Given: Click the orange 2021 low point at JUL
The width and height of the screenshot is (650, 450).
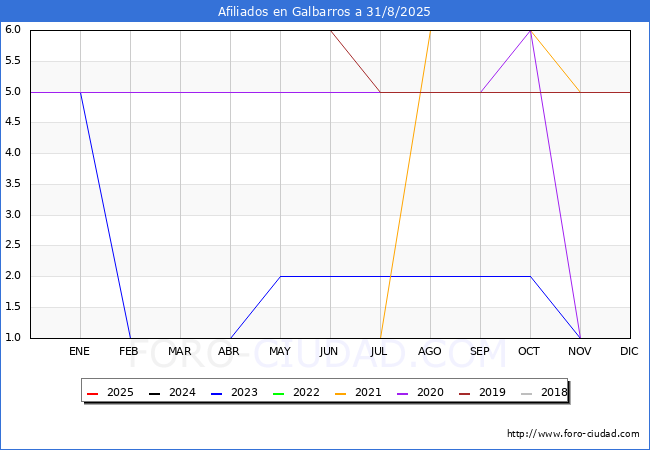Looking at the screenshot, I should [x=381, y=338].
